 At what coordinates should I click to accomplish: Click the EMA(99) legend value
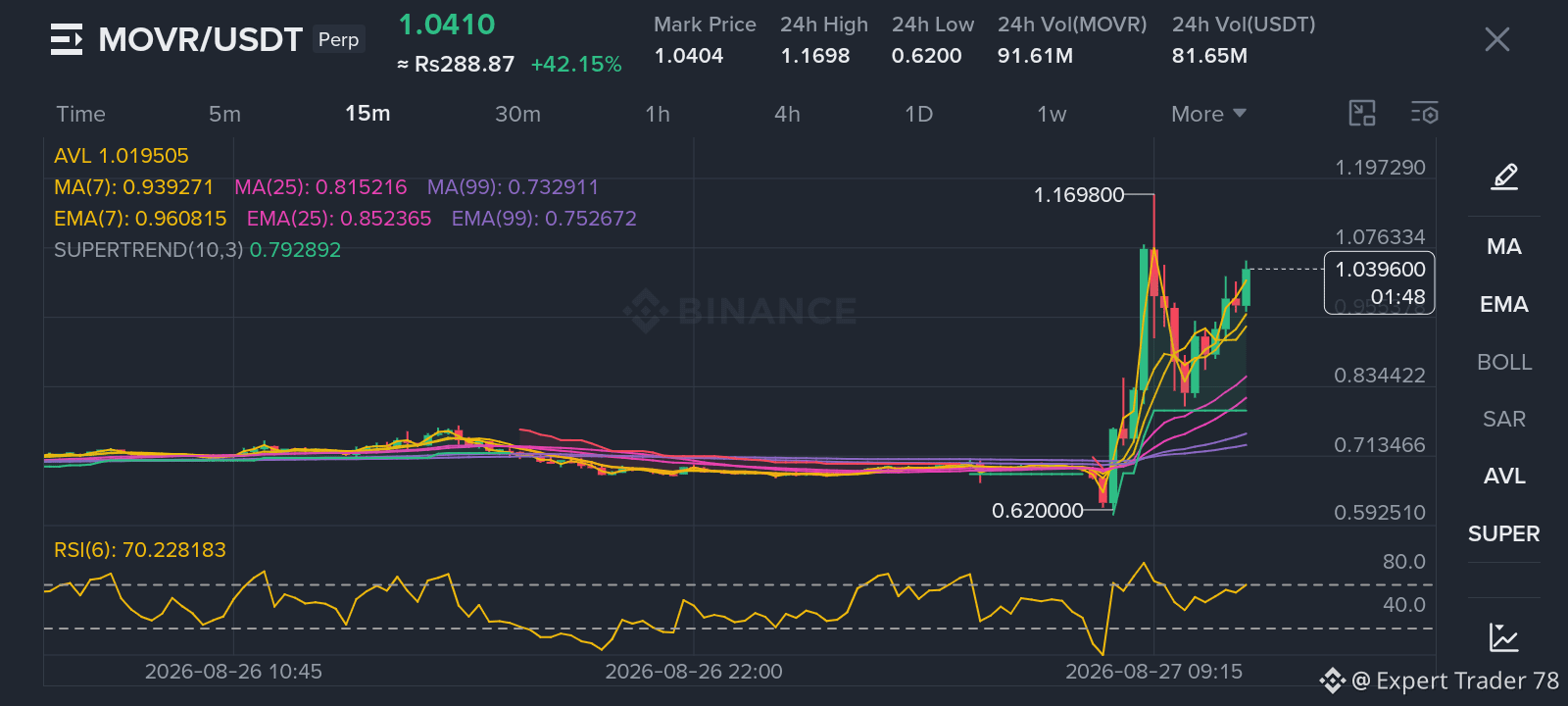[x=544, y=219]
